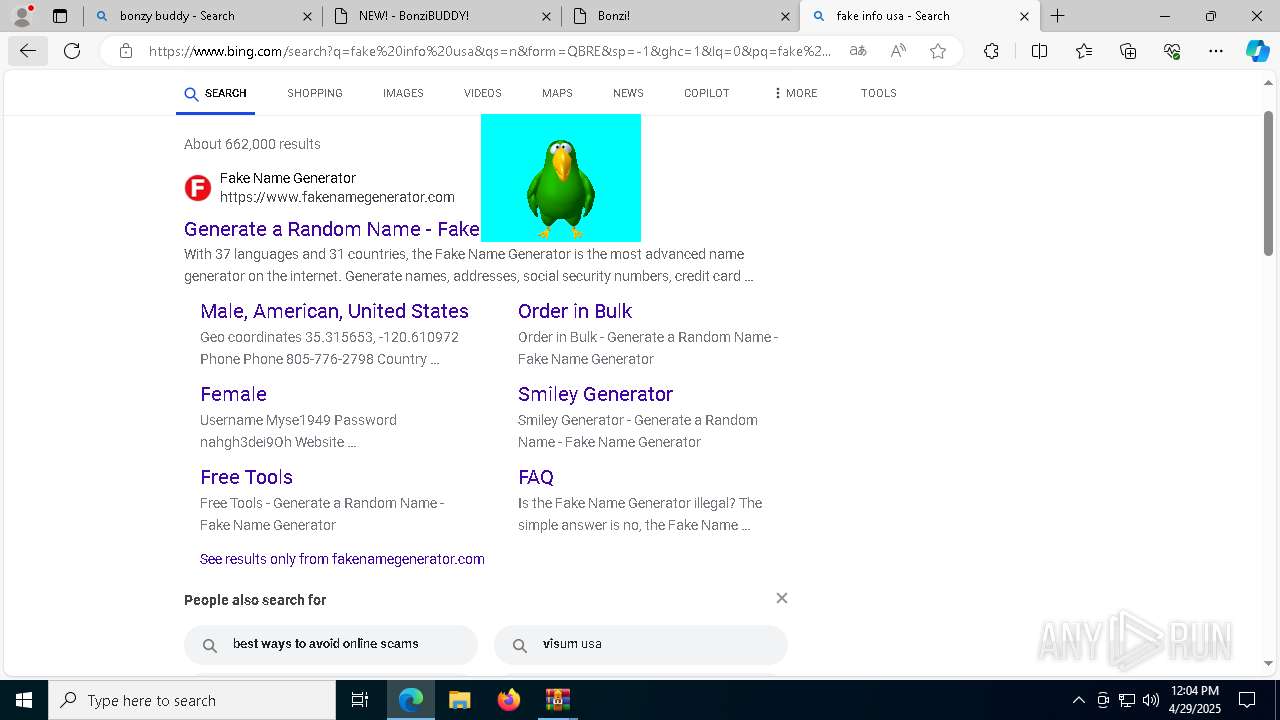The width and height of the screenshot is (1280, 720).
Task: Open the Favorites list icon
Action: (1084, 51)
